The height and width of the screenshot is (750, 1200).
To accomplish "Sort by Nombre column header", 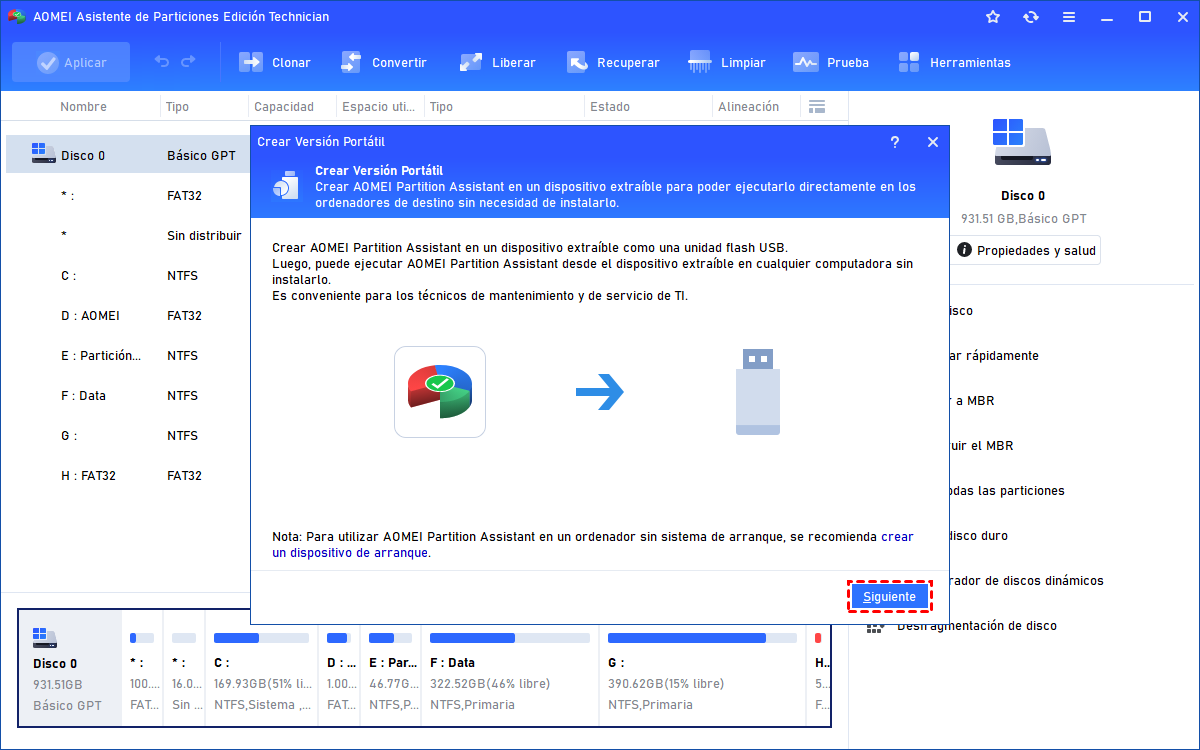I will pos(83,106).
